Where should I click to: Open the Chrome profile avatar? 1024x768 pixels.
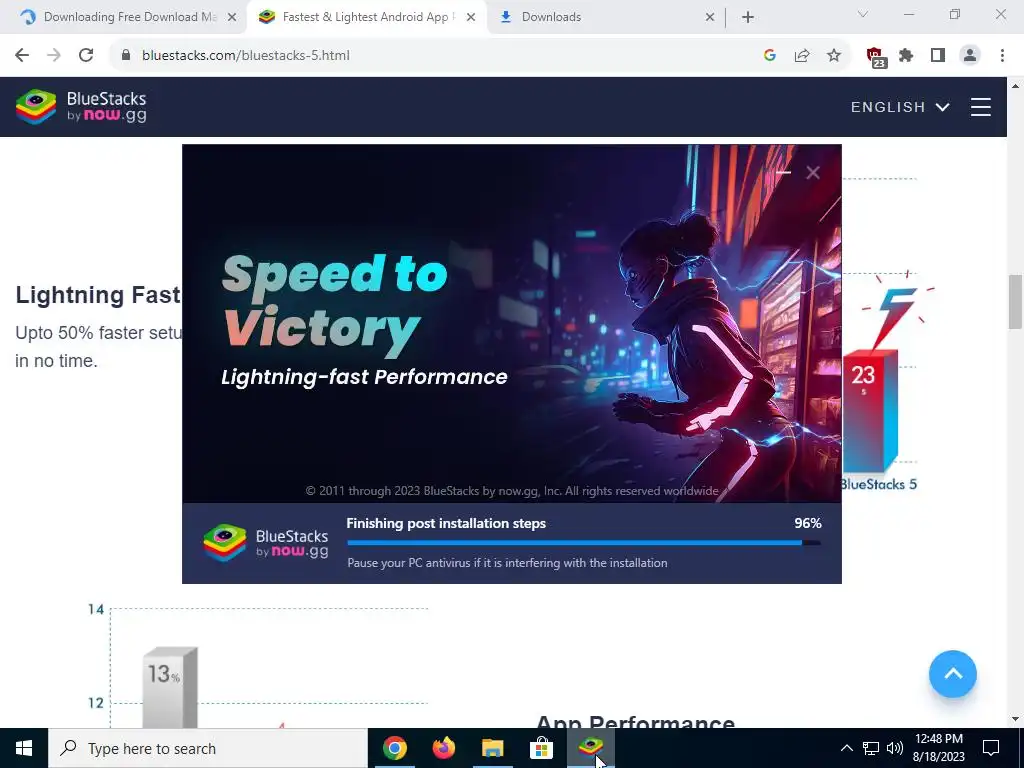[970, 56]
